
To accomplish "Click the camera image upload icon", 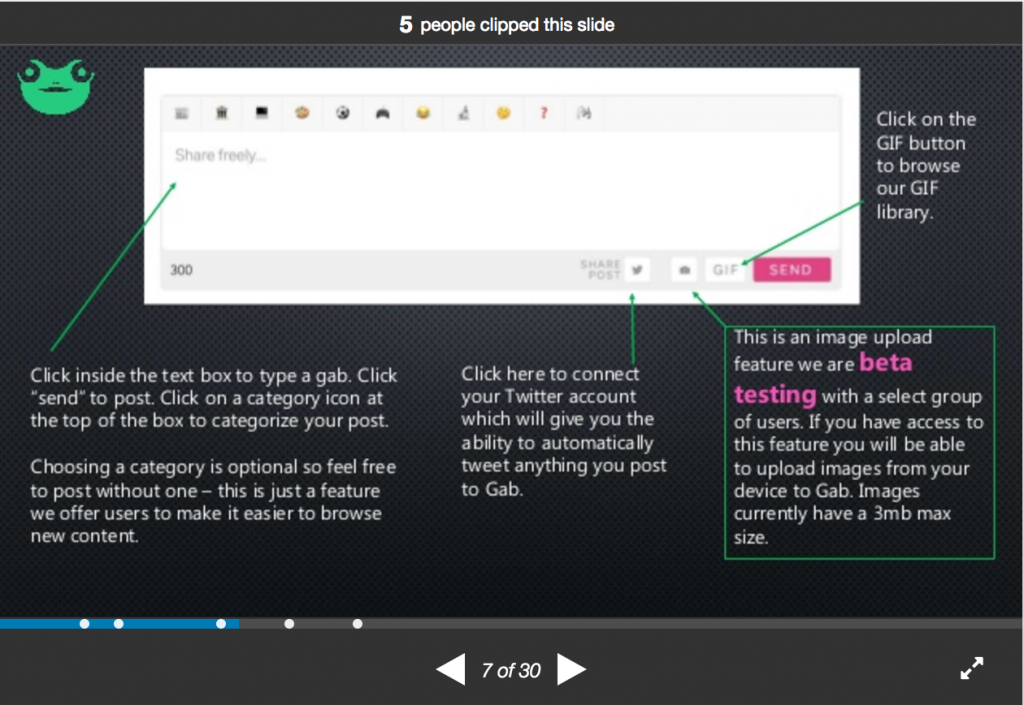I will coord(684,270).
